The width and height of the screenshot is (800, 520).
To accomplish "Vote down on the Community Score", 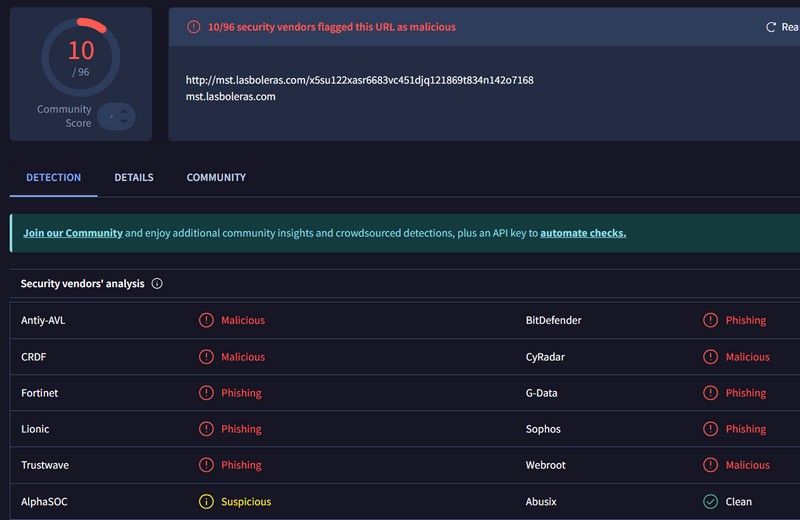I will (x=124, y=123).
